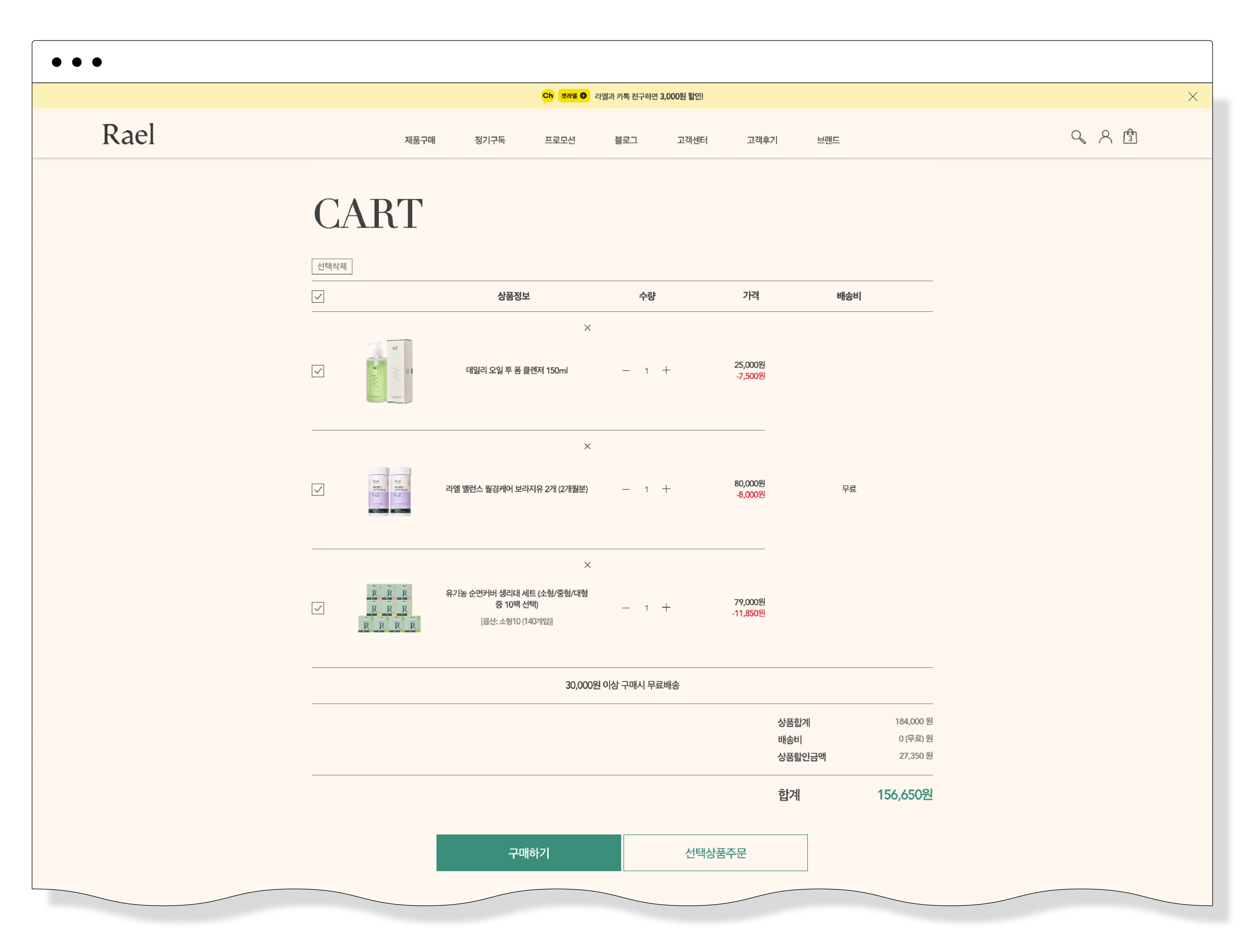Open the search magnifier icon
This screenshot has height=952, width=1259.
click(1078, 137)
